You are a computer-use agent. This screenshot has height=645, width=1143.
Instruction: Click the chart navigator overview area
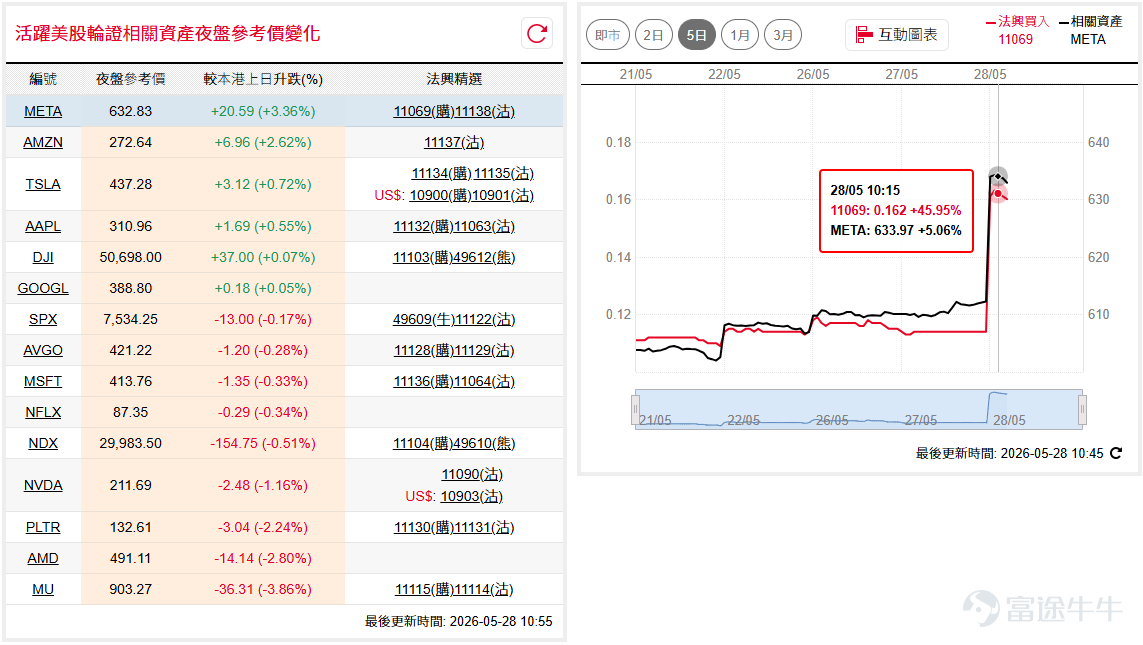[x=859, y=409]
